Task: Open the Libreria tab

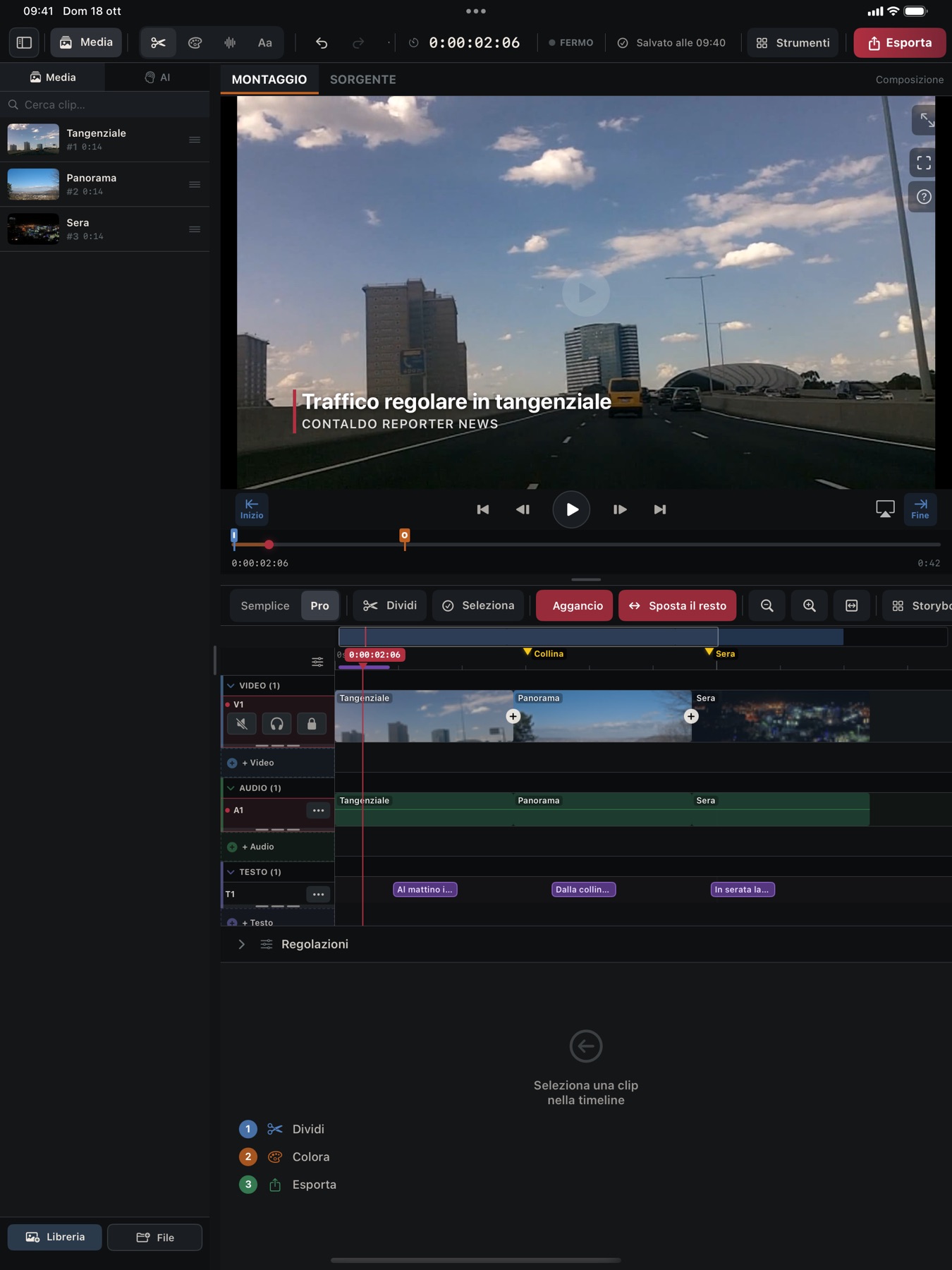Action: (55, 1237)
